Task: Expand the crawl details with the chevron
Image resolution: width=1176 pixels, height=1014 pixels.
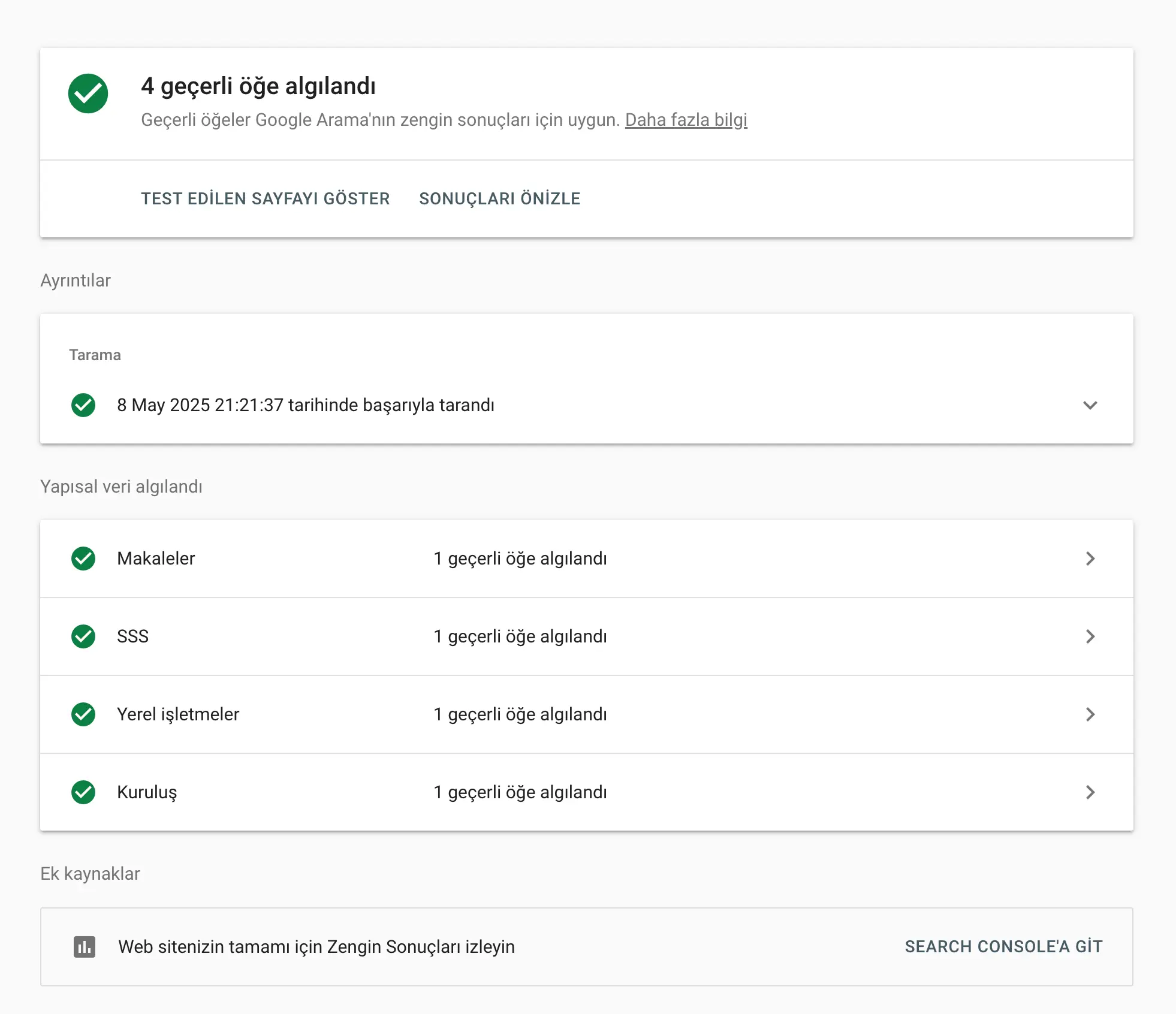Action: point(1091,405)
